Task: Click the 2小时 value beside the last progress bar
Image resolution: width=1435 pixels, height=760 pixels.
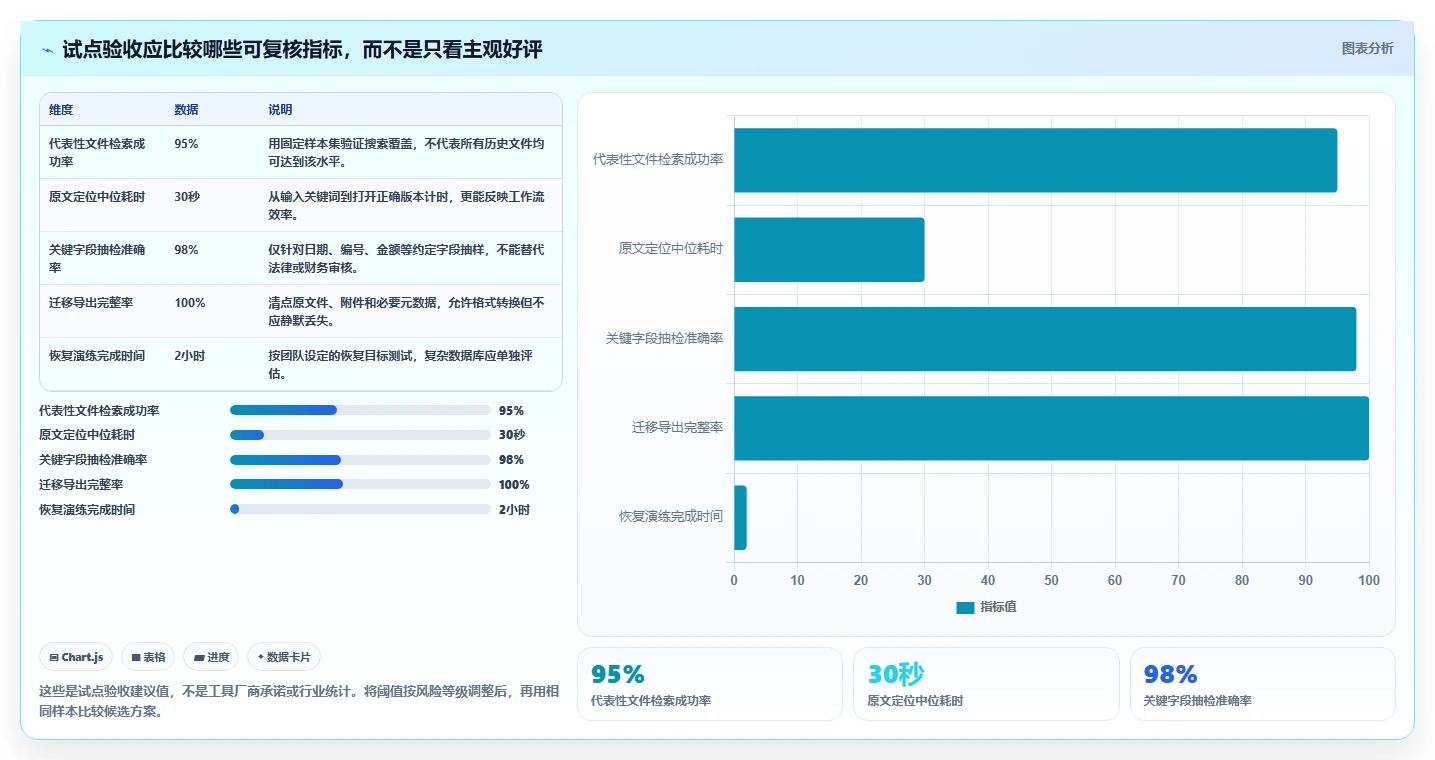Action: click(x=514, y=509)
